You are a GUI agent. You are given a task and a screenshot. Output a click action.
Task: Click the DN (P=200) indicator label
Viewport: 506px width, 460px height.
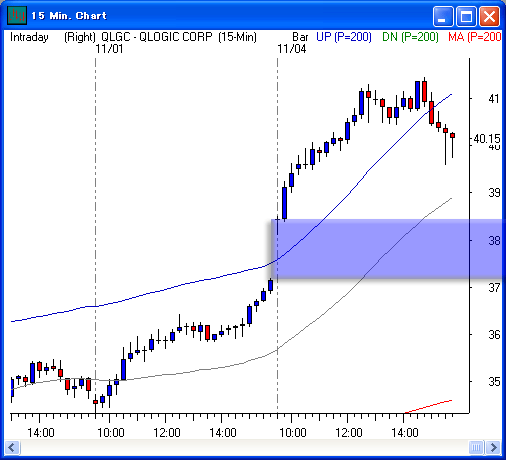tap(410, 37)
